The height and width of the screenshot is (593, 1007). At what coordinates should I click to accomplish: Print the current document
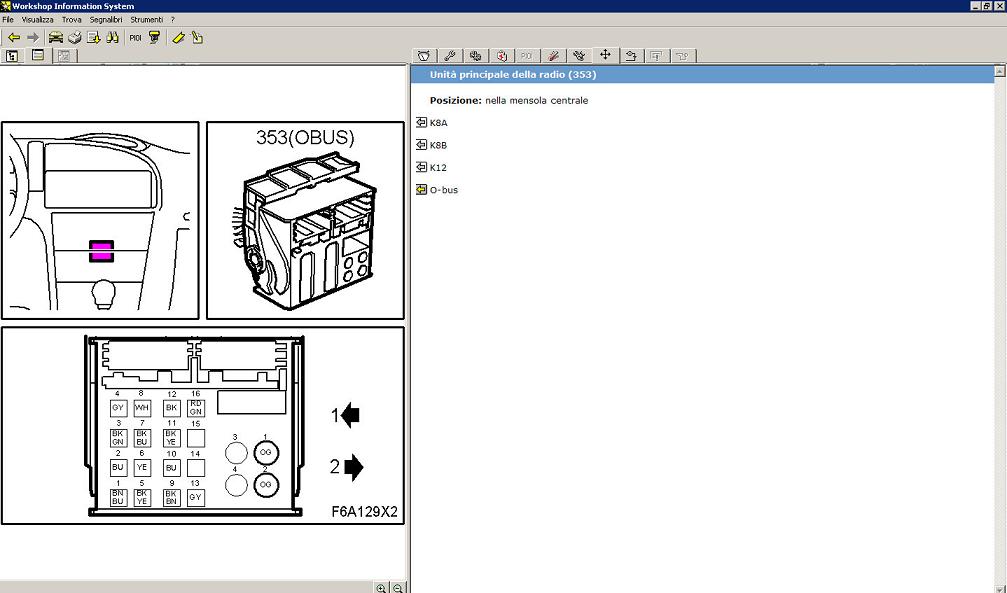tap(75, 38)
